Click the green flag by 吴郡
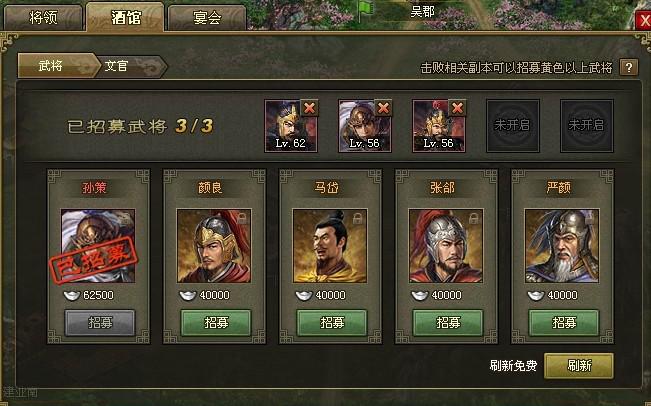Image resolution: width=651 pixels, height=406 pixels. [365, 9]
